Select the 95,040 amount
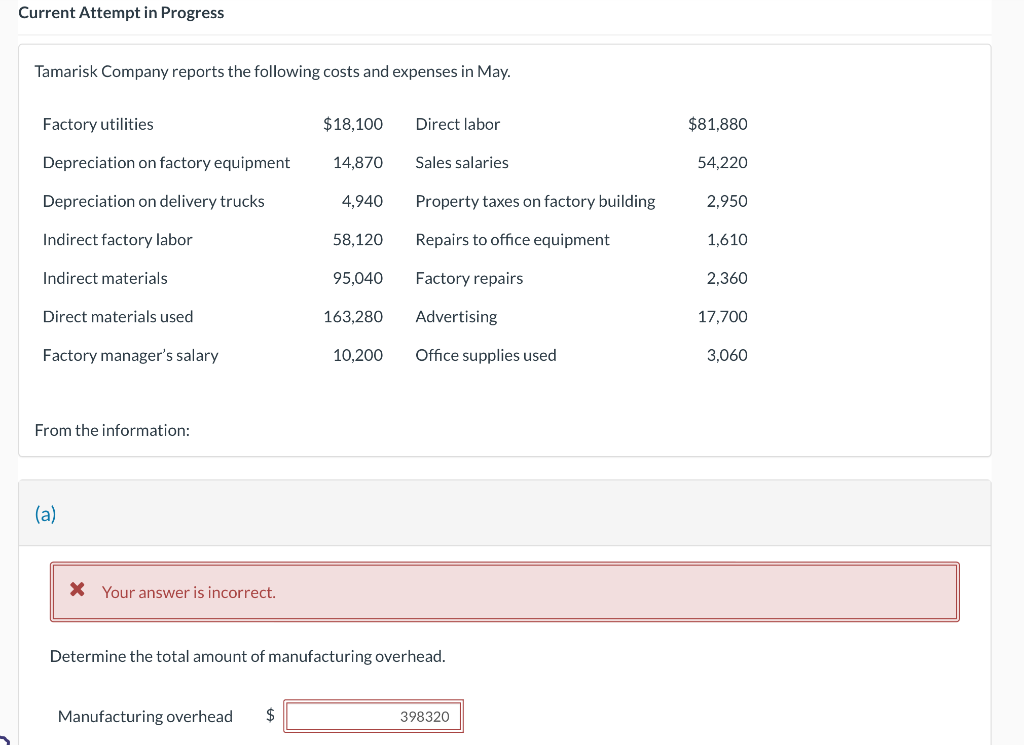The width and height of the screenshot is (1024, 745). click(358, 278)
